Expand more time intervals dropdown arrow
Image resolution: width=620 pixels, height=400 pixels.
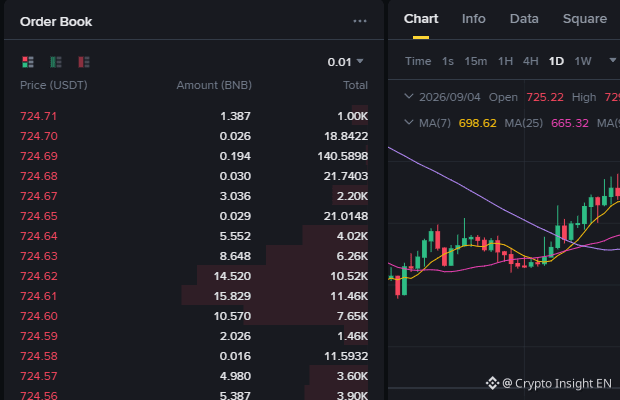pos(612,60)
